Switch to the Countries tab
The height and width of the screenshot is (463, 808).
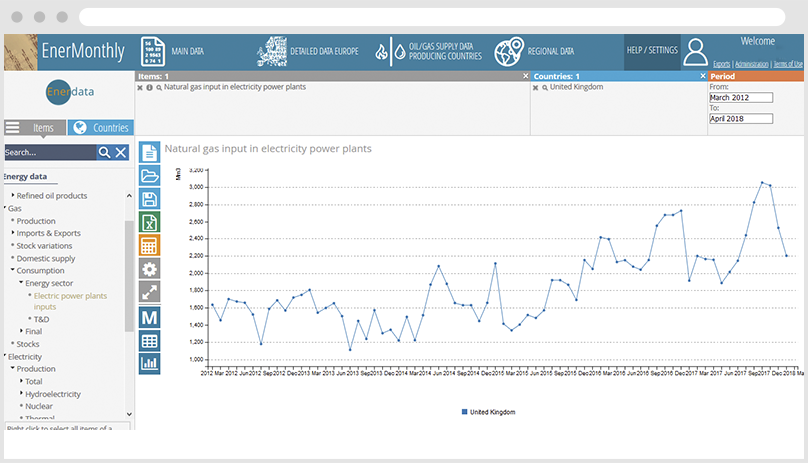pyautogui.click(x=101, y=128)
